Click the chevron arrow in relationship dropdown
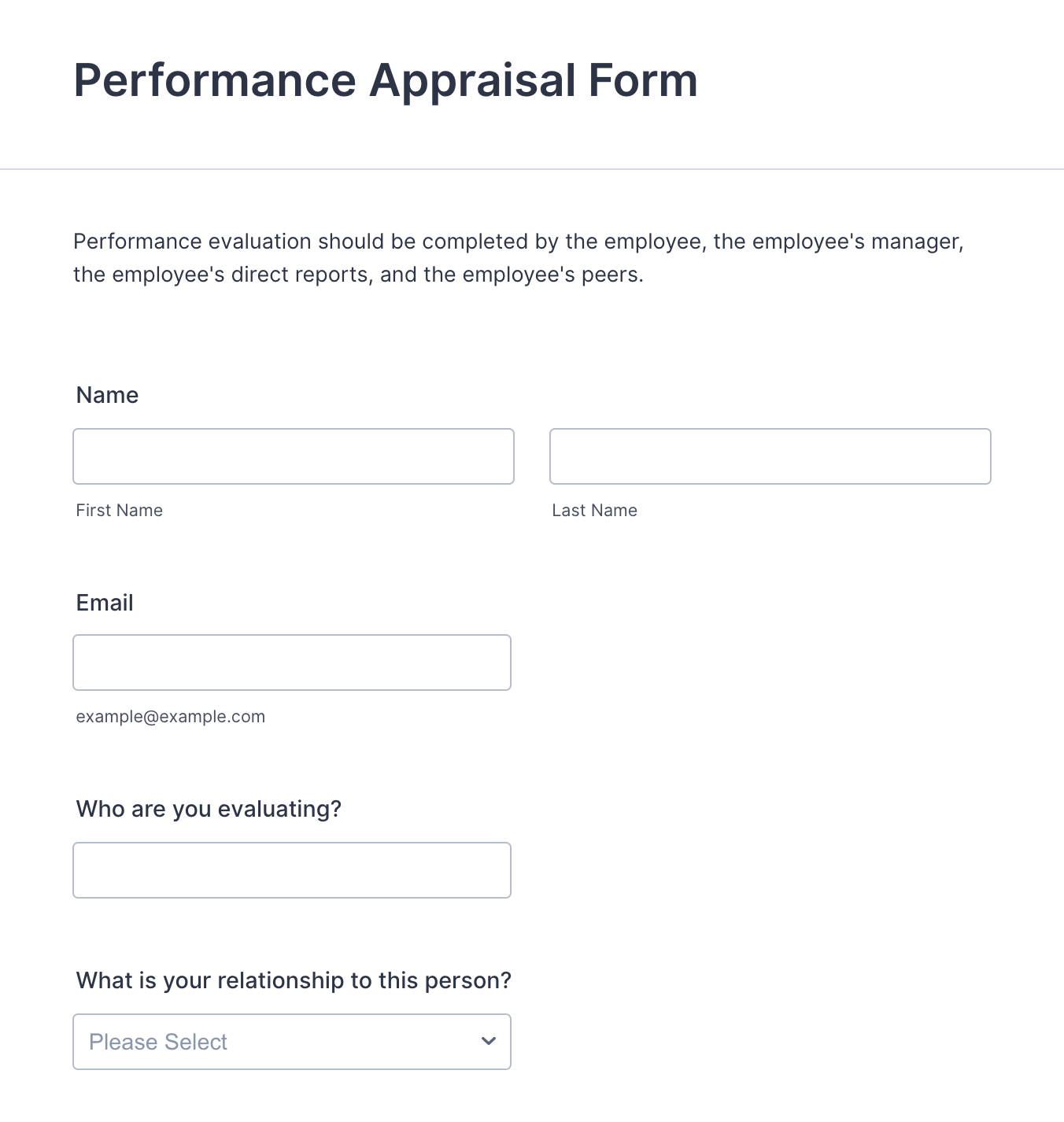The height and width of the screenshot is (1122, 1064). (x=489, y=1042)
